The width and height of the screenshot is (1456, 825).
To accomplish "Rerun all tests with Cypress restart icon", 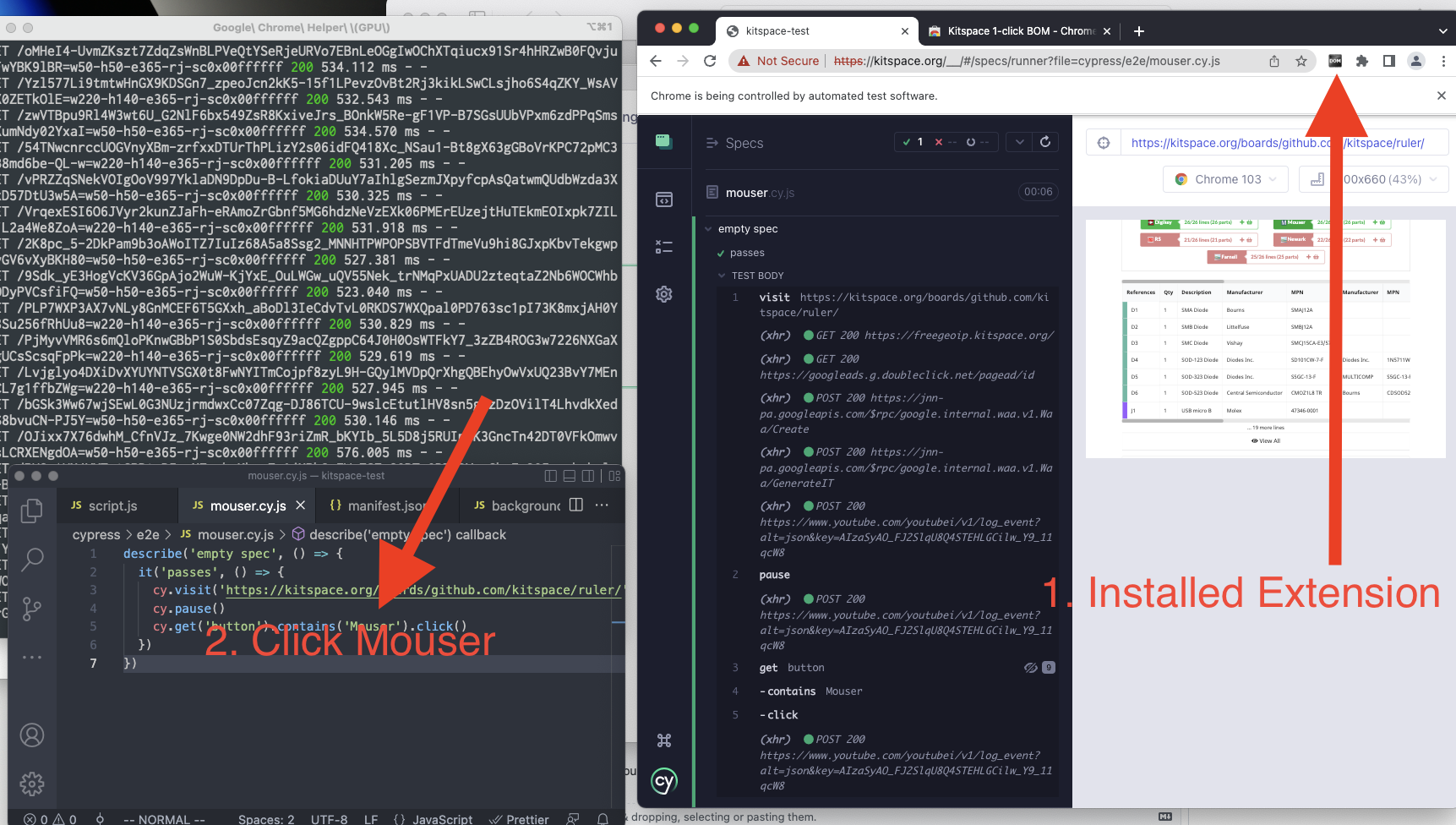I will (1045, 142).
